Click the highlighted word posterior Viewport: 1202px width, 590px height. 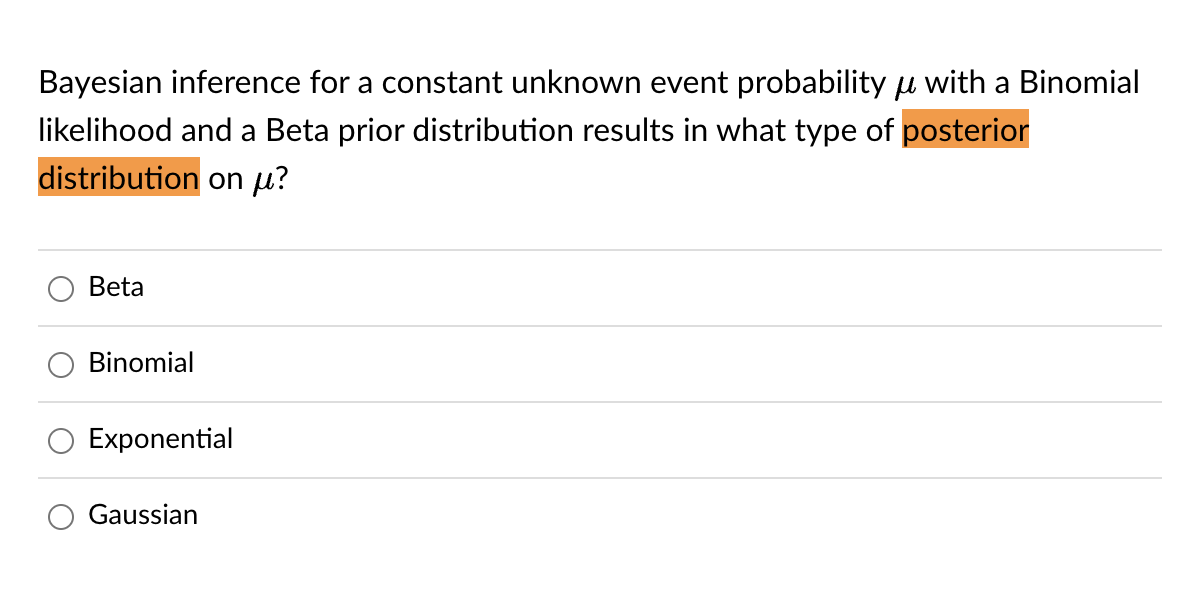[964, 130]
